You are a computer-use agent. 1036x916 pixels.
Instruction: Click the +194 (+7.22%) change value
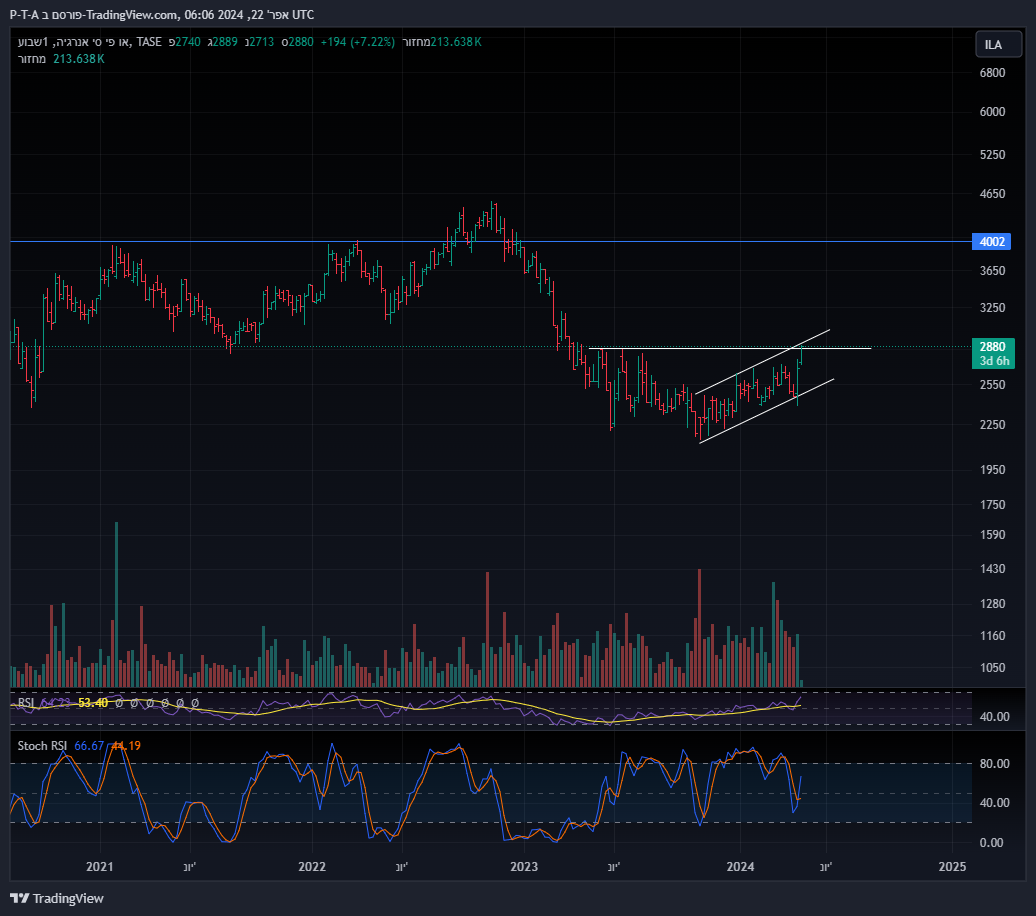tap(358, 42)
